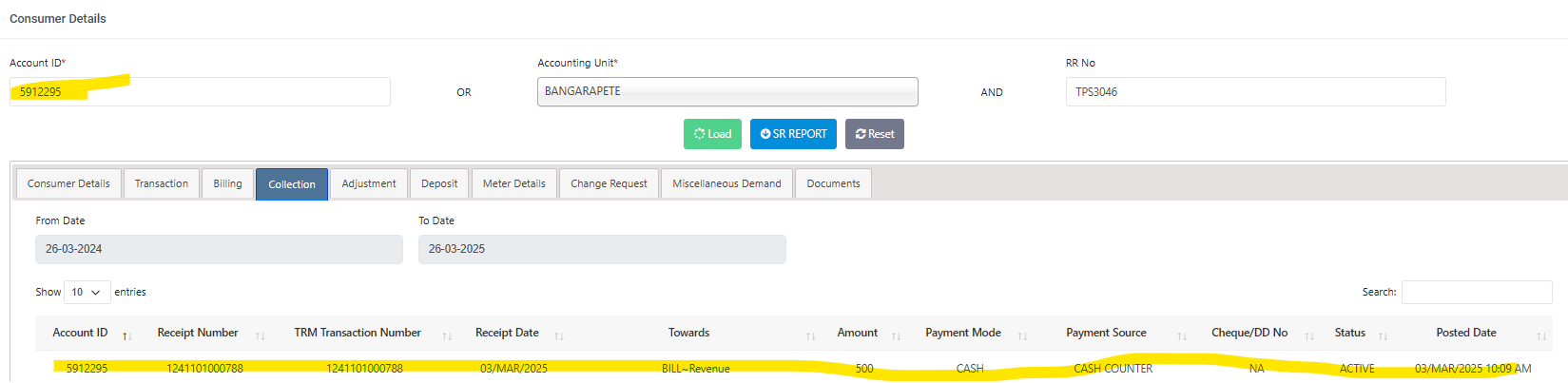1568x383 pixels.
Task: View the Change Request tab
Action: click(x=609, y=183)
